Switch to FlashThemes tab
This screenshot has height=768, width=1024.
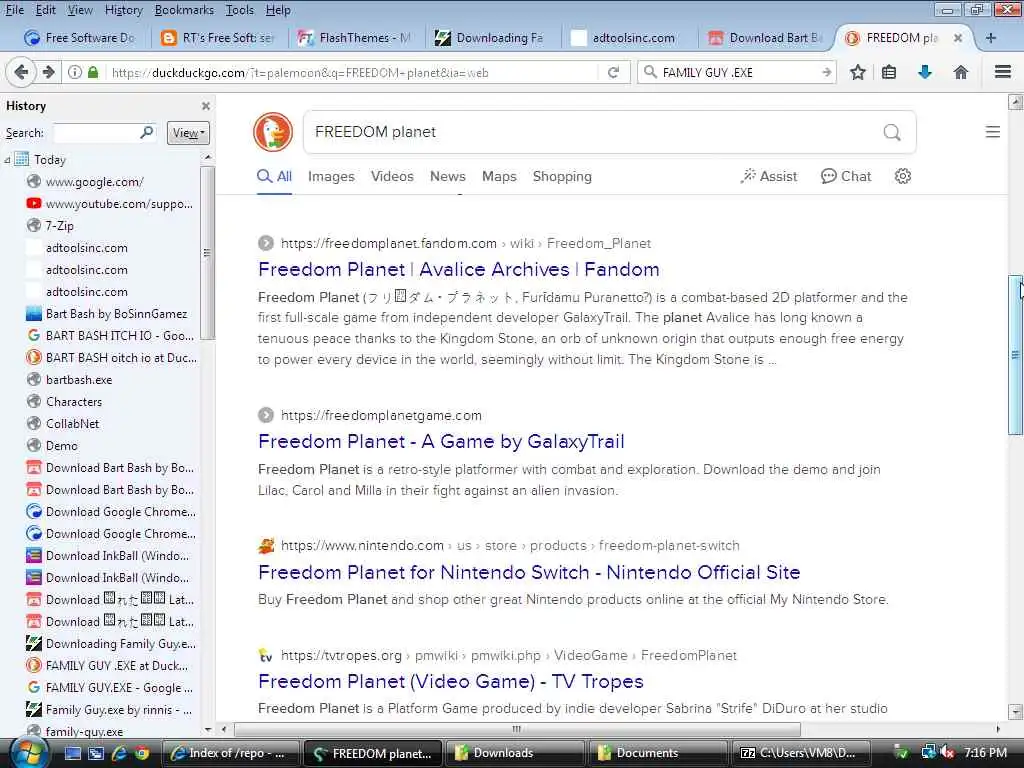tap(354, 38)
